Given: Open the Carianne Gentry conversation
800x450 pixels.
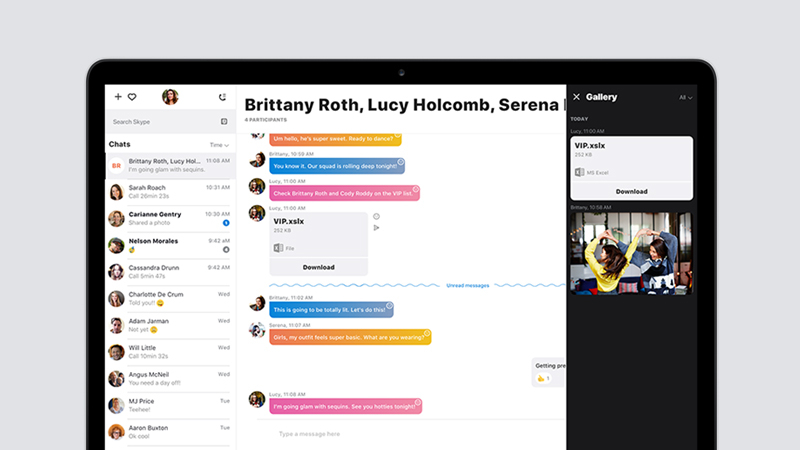Looking at the screenshot, I should [x=170, y=218].
